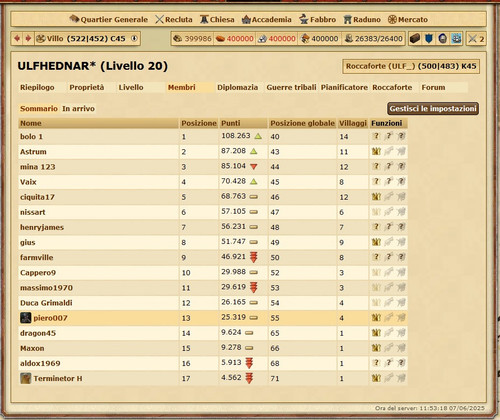Open the Fabbro smithy shortcut
500x420 pixels.
pos(318,20)
